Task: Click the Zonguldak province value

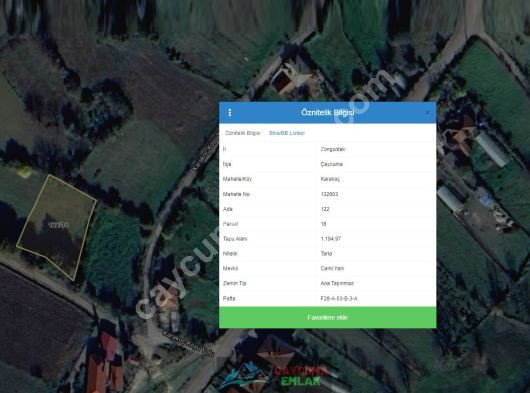Action: point(333,149)
